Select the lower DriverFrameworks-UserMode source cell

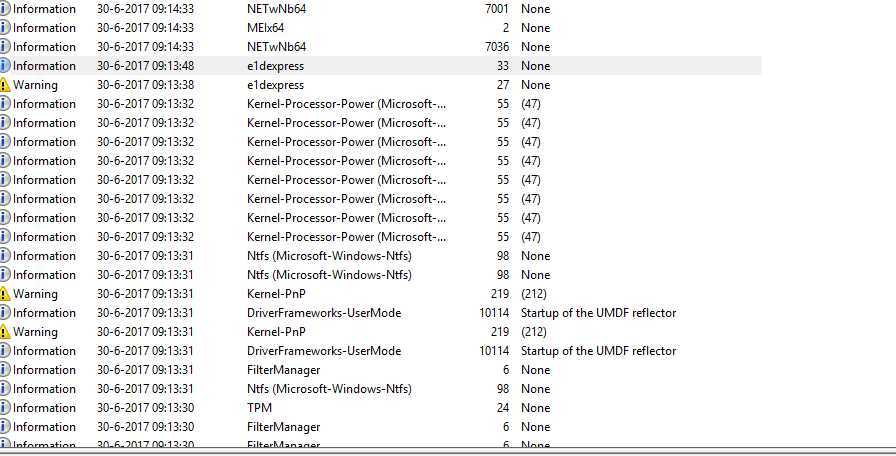coord(324,351)
